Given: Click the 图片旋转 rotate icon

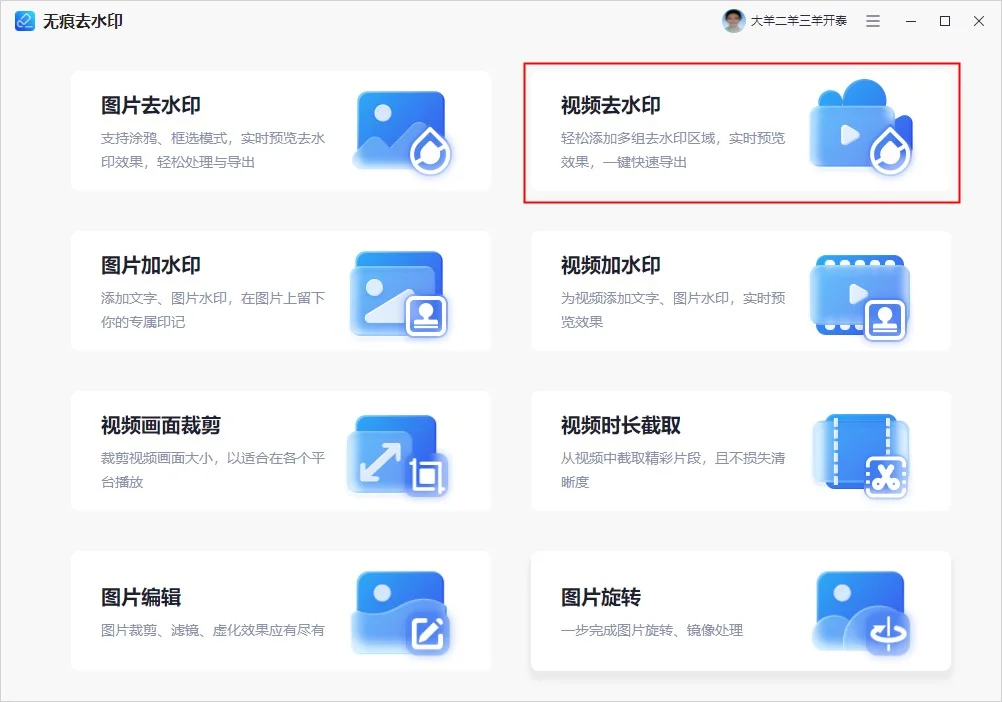Looking at the screenshot, I should click(x=860, y=613).
